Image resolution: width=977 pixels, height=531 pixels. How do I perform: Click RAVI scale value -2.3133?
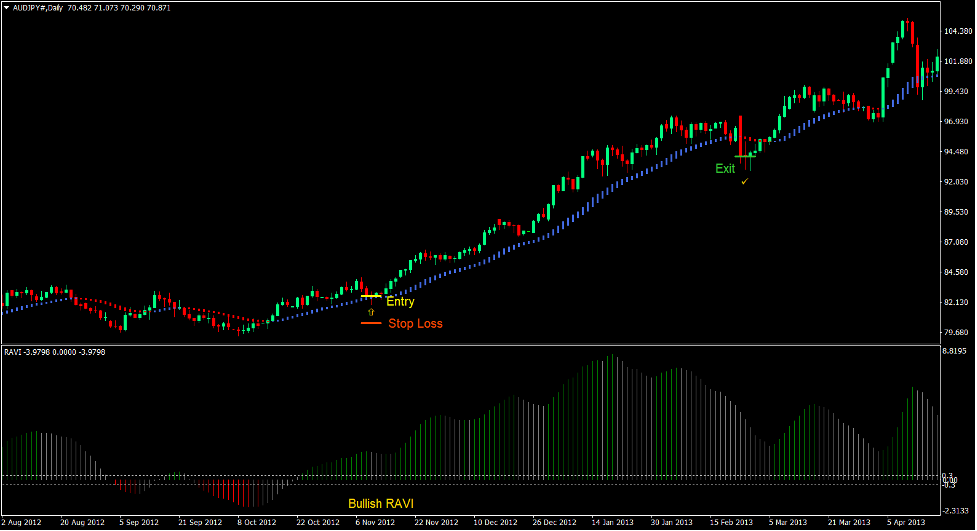pos(955,511)
